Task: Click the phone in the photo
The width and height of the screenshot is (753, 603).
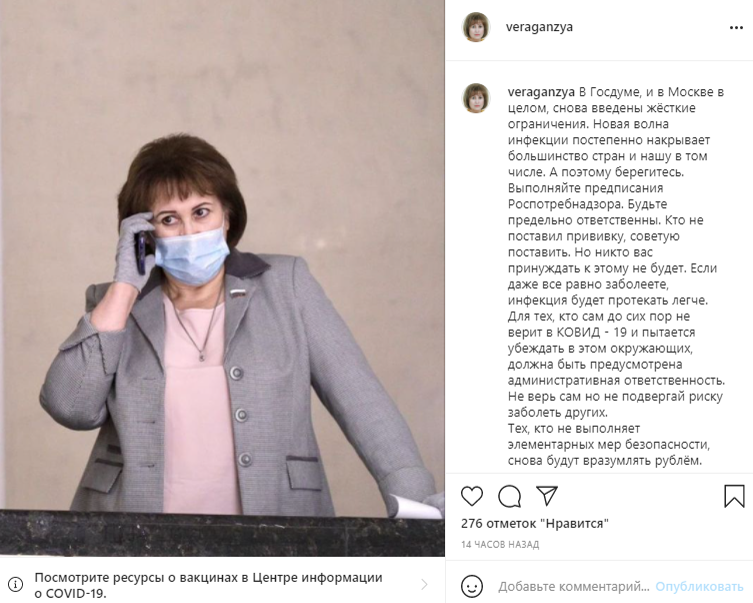Action: 143,251
